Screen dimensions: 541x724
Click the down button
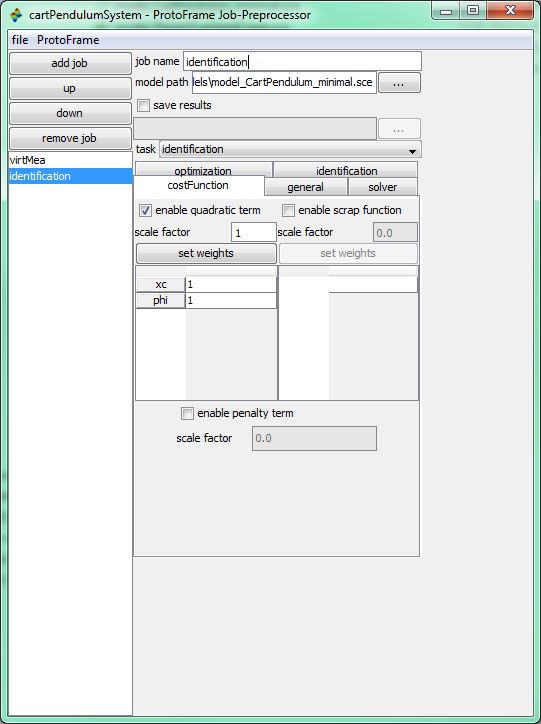pyautogui.click(x=70, y=113)
